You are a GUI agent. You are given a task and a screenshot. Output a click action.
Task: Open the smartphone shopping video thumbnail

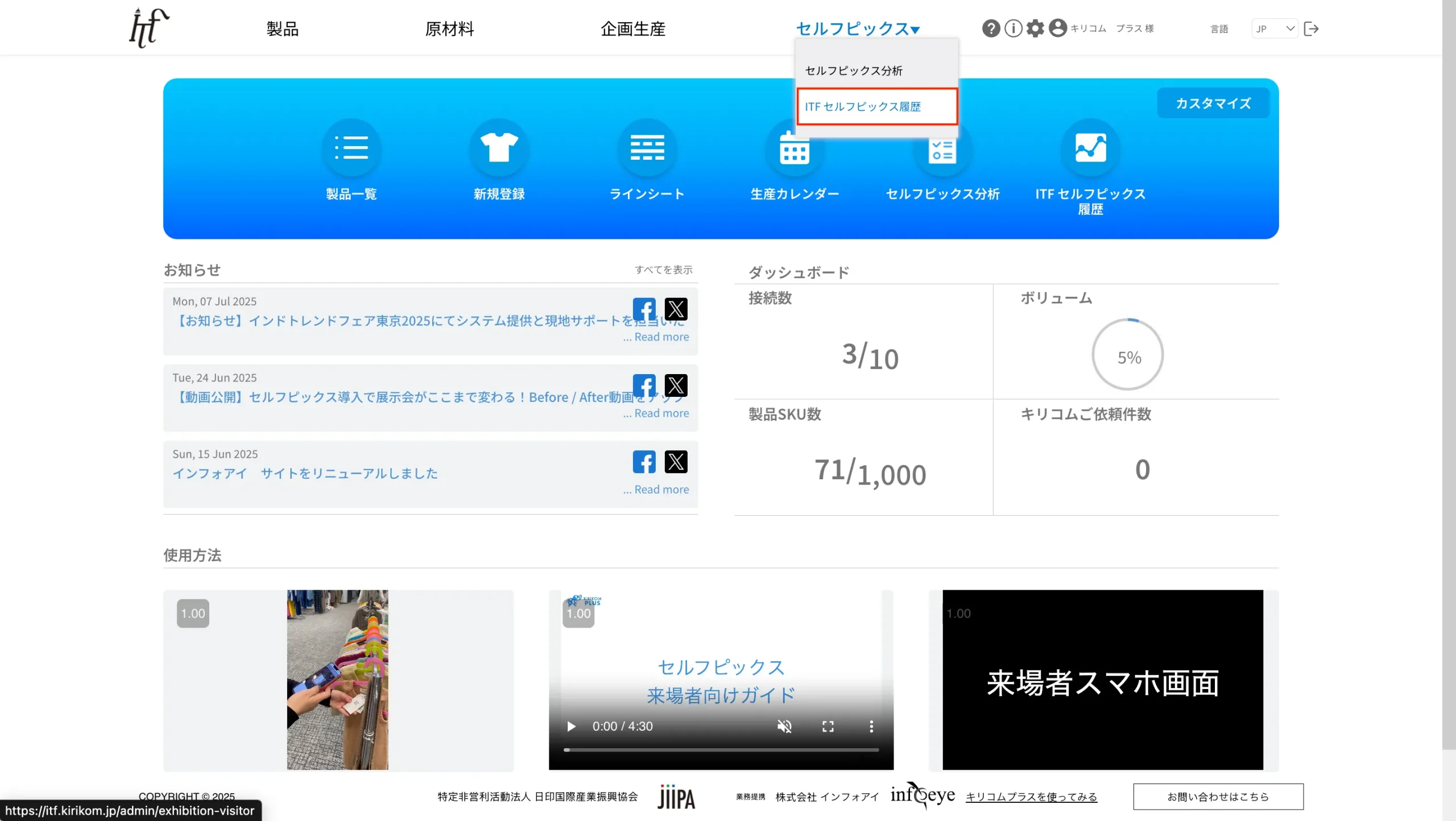pos(337,680)
